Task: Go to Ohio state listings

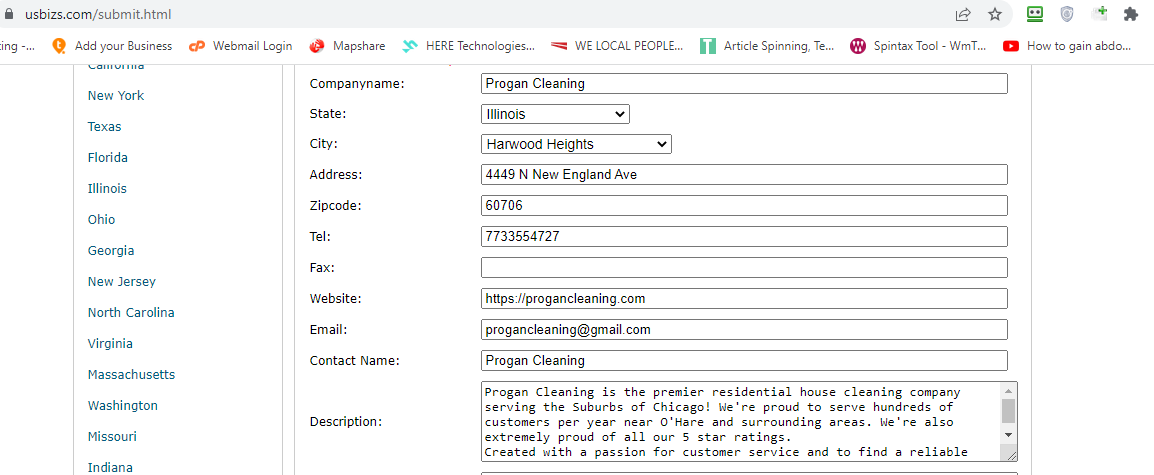Action: (x=102, y=219)
